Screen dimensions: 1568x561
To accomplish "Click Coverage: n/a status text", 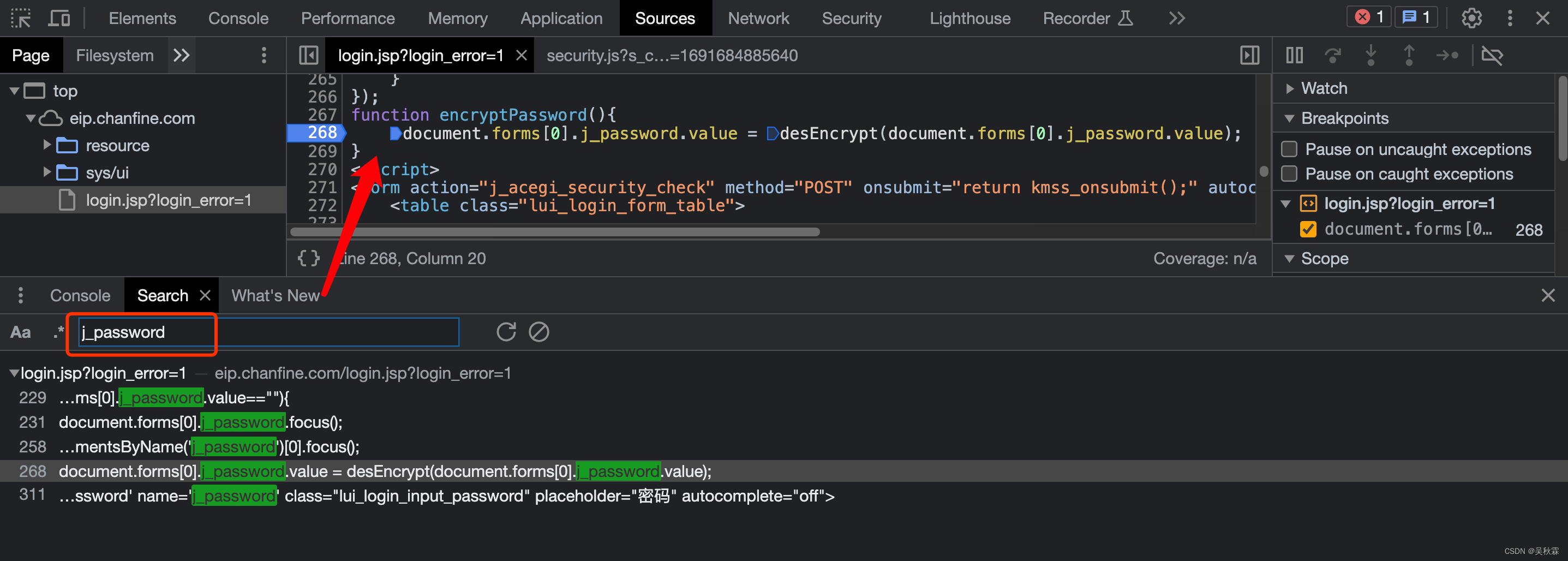I will tap(1205, 258).
